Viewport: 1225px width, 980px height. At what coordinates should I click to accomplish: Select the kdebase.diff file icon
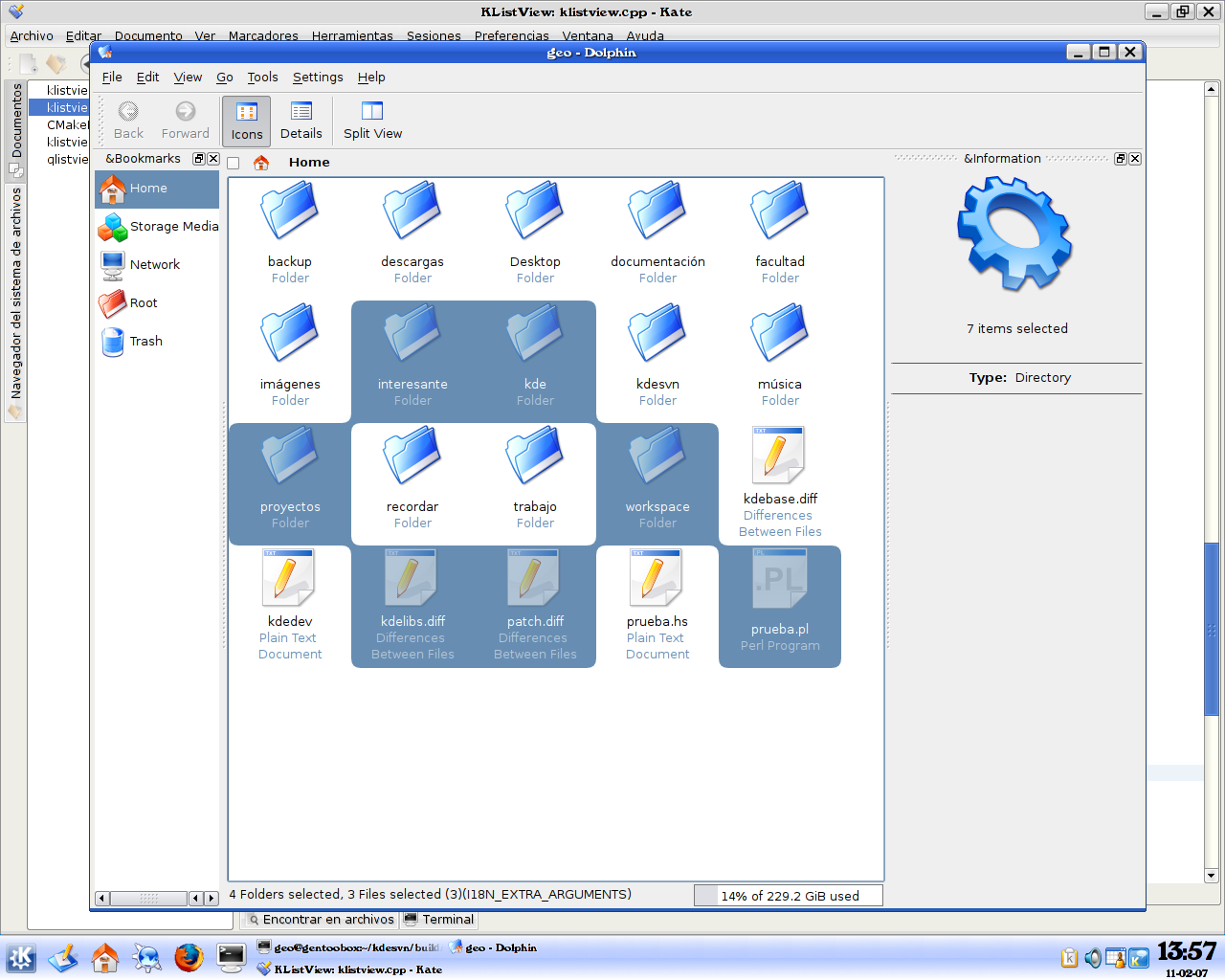[778, 455]
